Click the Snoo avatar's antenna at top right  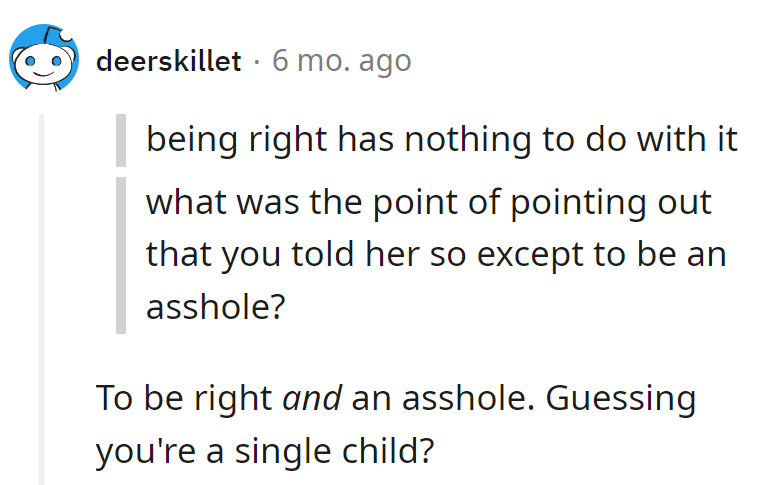[x=67, y=38]
